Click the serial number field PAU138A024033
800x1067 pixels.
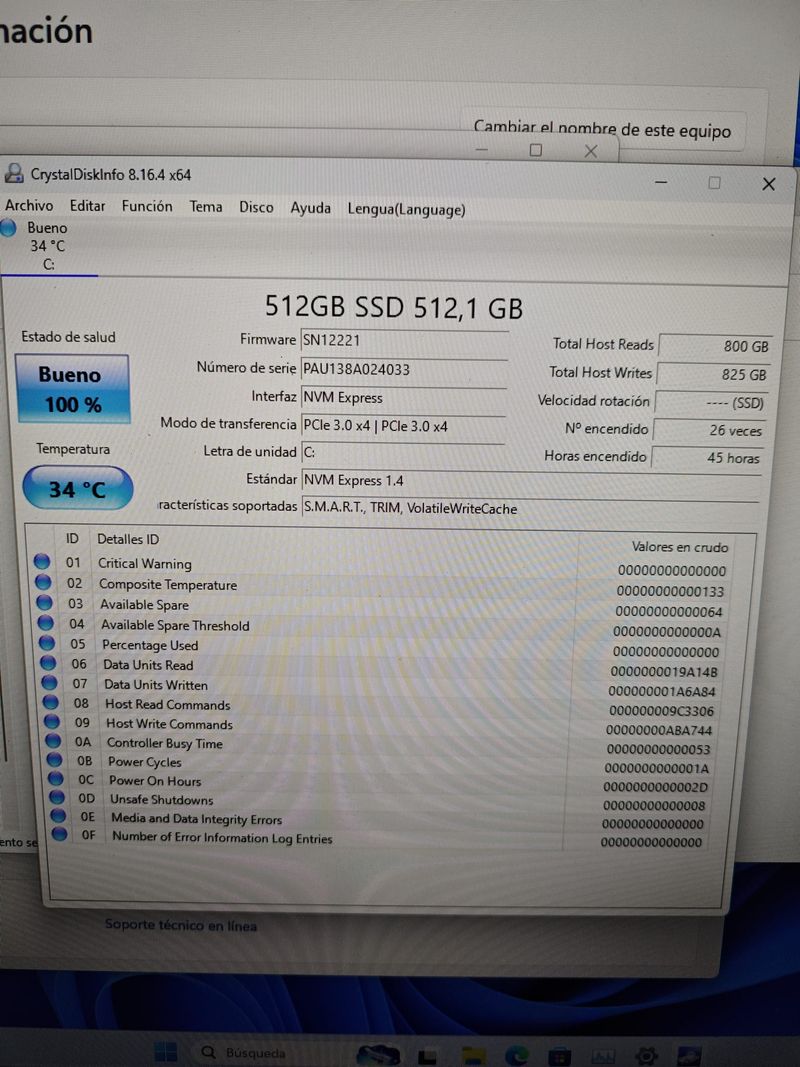point(403,370)
